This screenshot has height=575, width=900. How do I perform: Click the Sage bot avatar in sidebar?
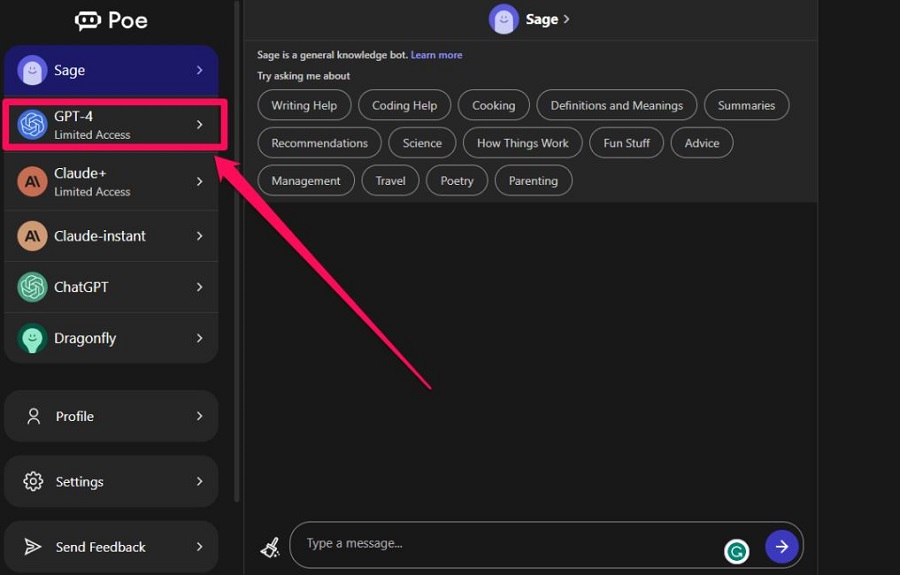[x=32, y=70]
